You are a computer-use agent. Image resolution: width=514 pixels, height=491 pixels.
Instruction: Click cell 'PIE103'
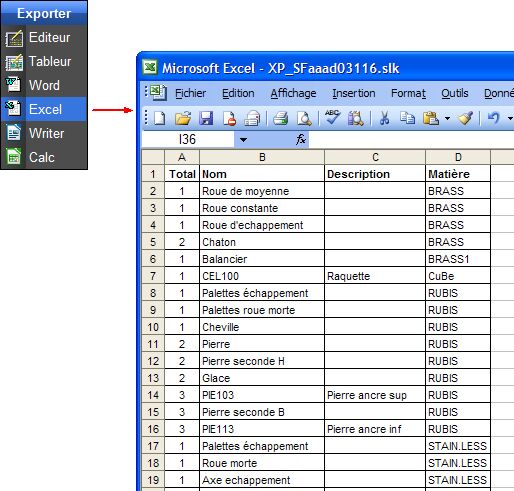point(262,395)
